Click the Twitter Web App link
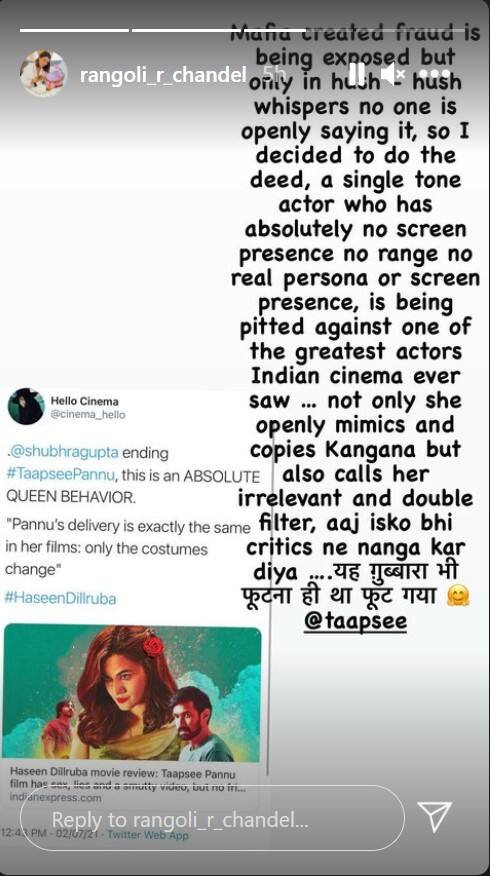 pyautogui.click(x=148, y=835)
